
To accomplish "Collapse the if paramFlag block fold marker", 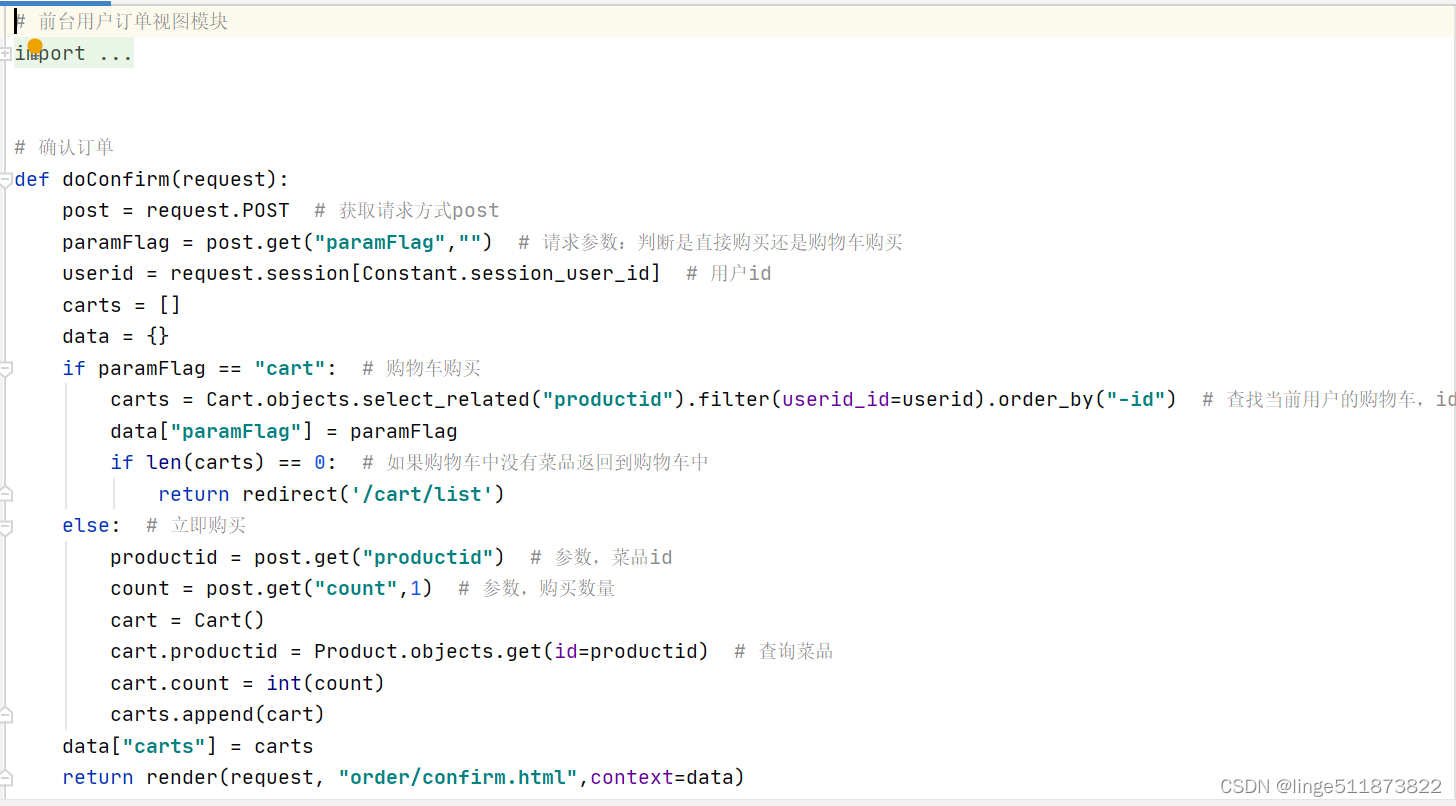I will [x=6, y=369].
